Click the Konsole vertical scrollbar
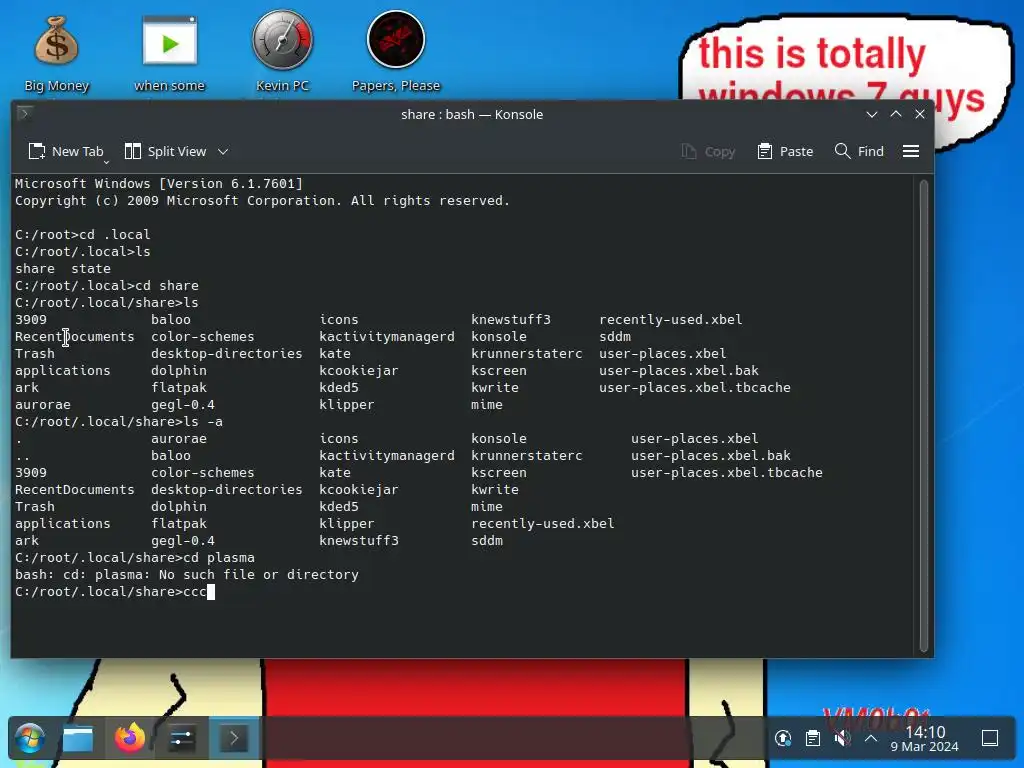 click(923, 415)
